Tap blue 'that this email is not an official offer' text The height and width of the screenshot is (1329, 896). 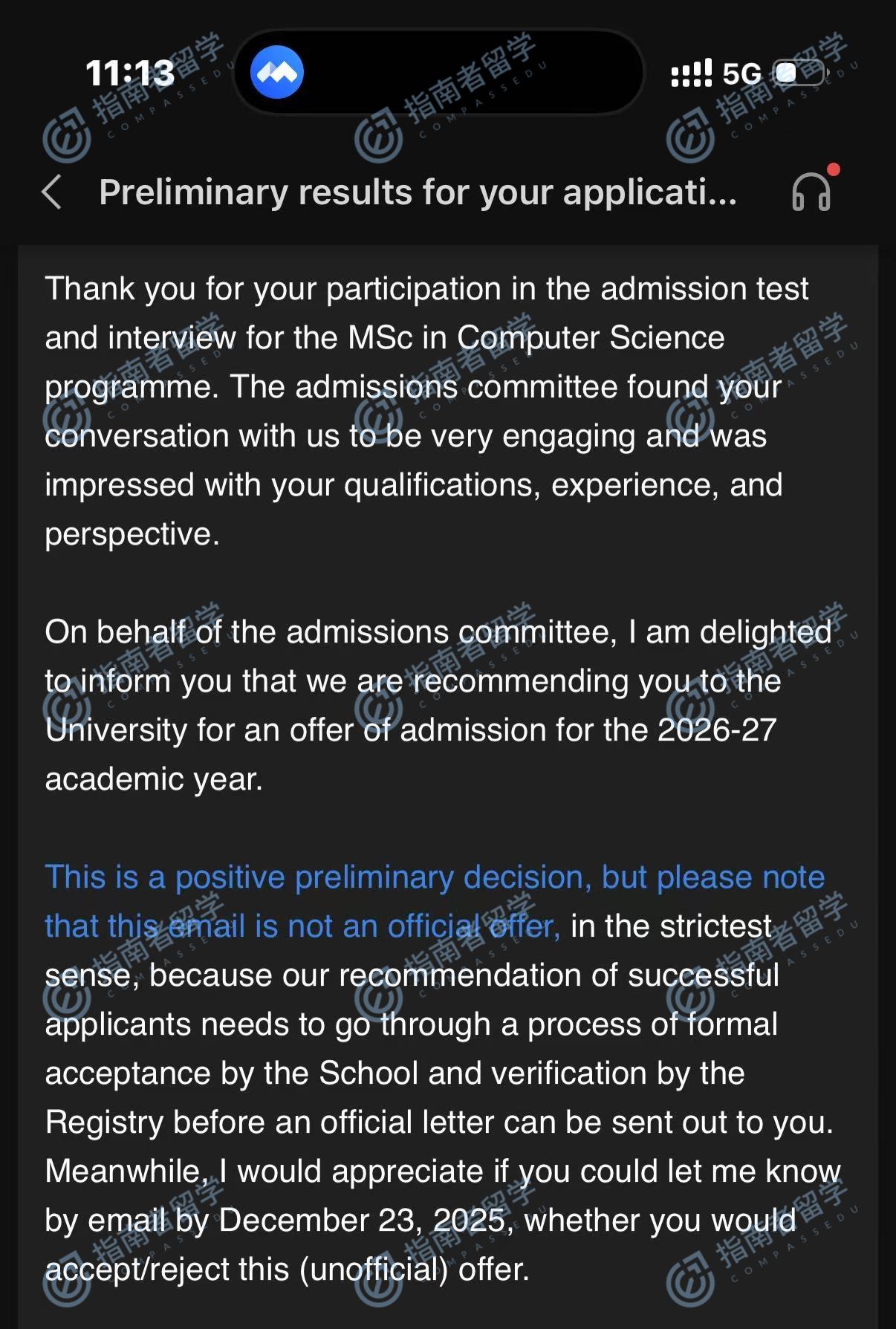[302, 926]
